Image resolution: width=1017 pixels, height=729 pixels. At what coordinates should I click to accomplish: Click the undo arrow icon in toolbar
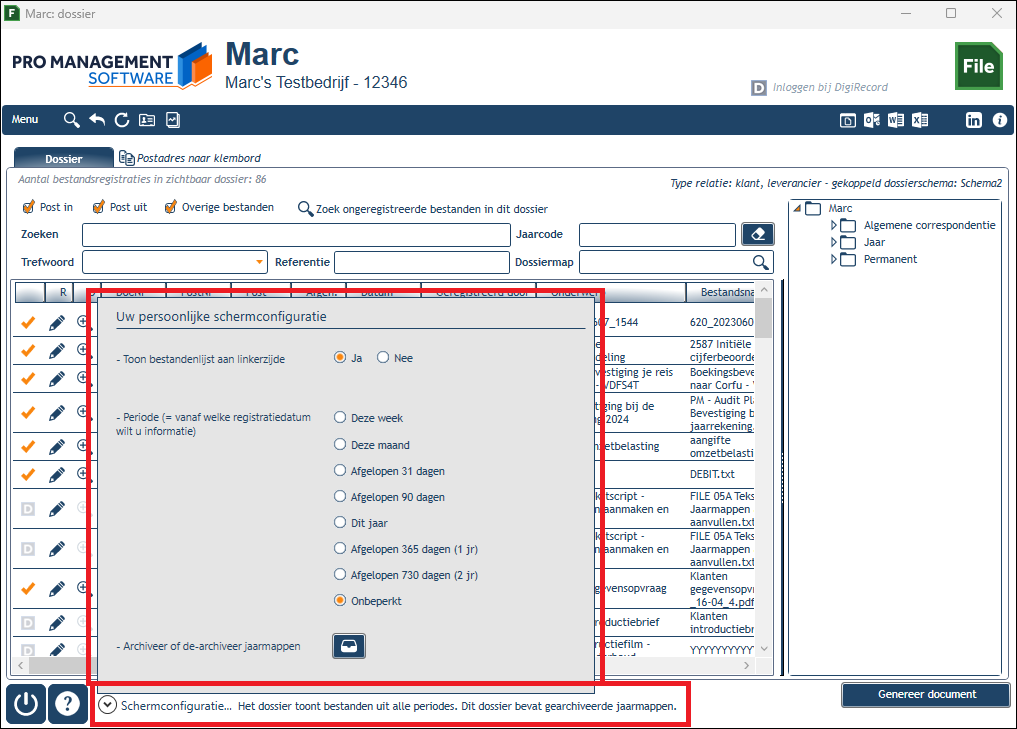97,120
